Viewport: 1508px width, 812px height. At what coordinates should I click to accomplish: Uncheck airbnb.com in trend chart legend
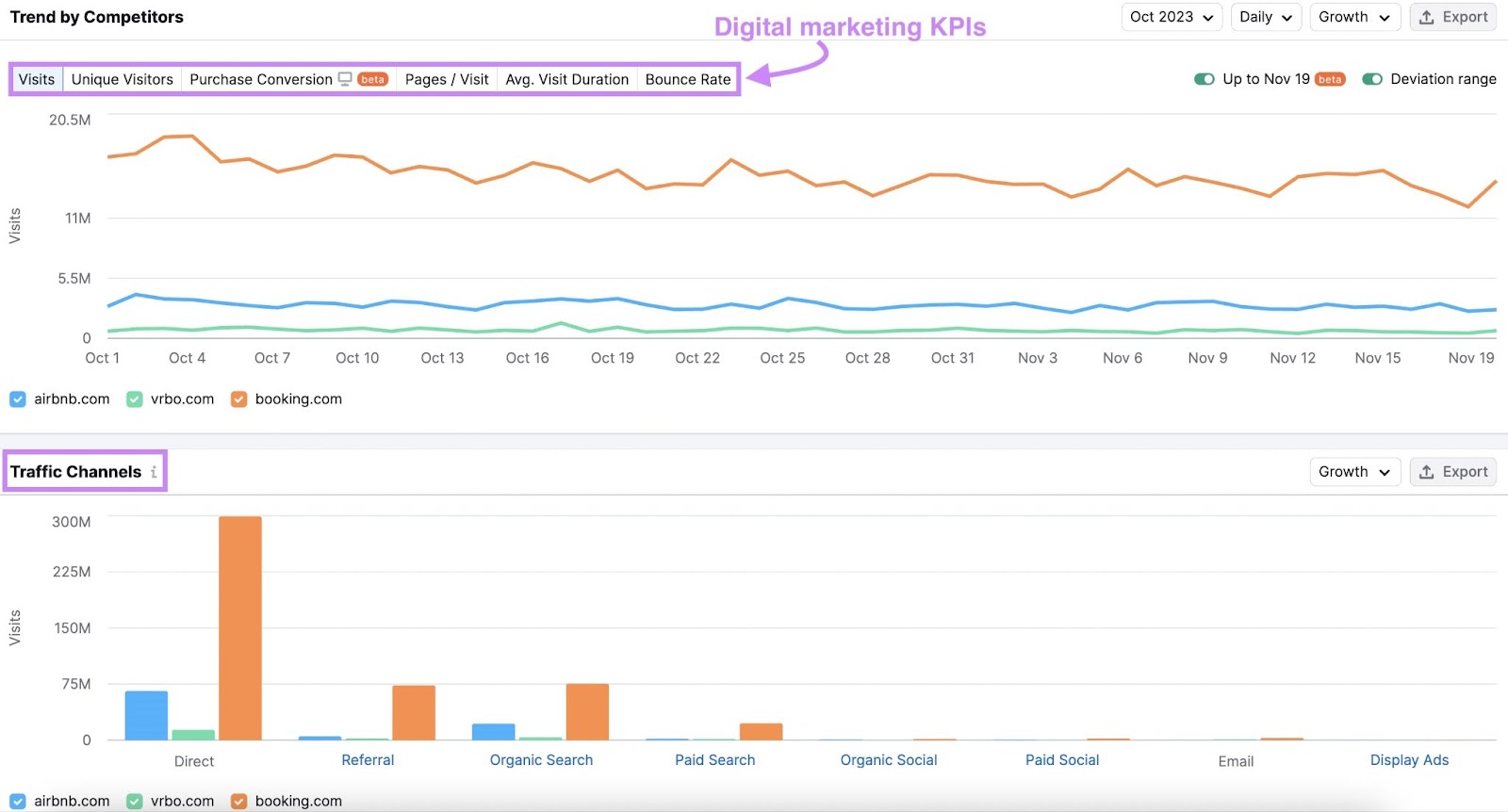pyautogui.click(x=18, y=399)
